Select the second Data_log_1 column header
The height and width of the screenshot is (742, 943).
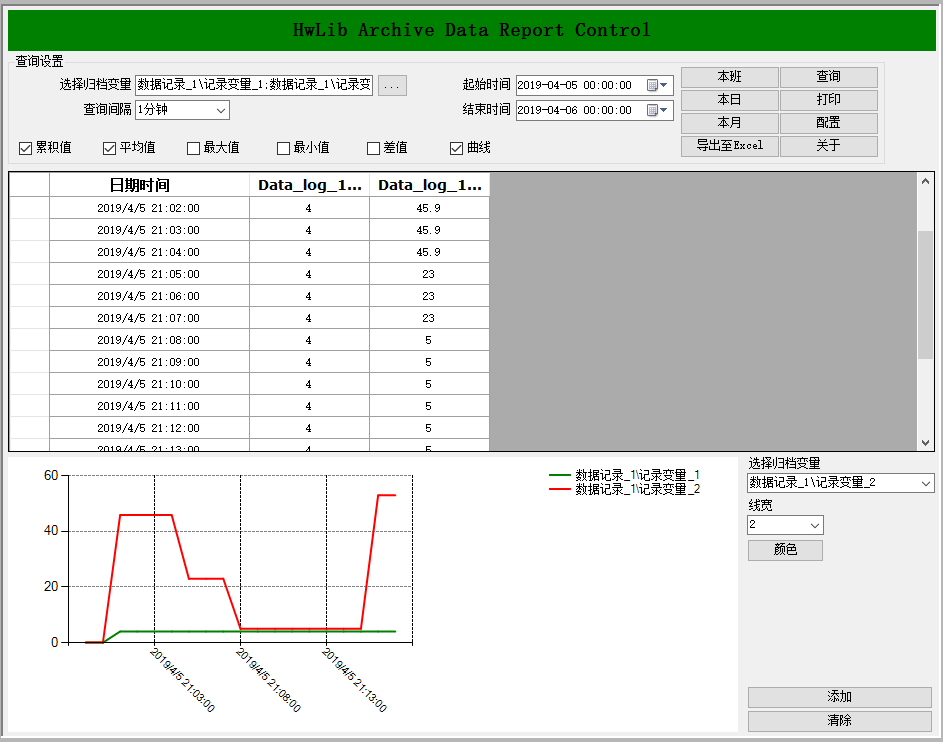[x=429, y=185]
